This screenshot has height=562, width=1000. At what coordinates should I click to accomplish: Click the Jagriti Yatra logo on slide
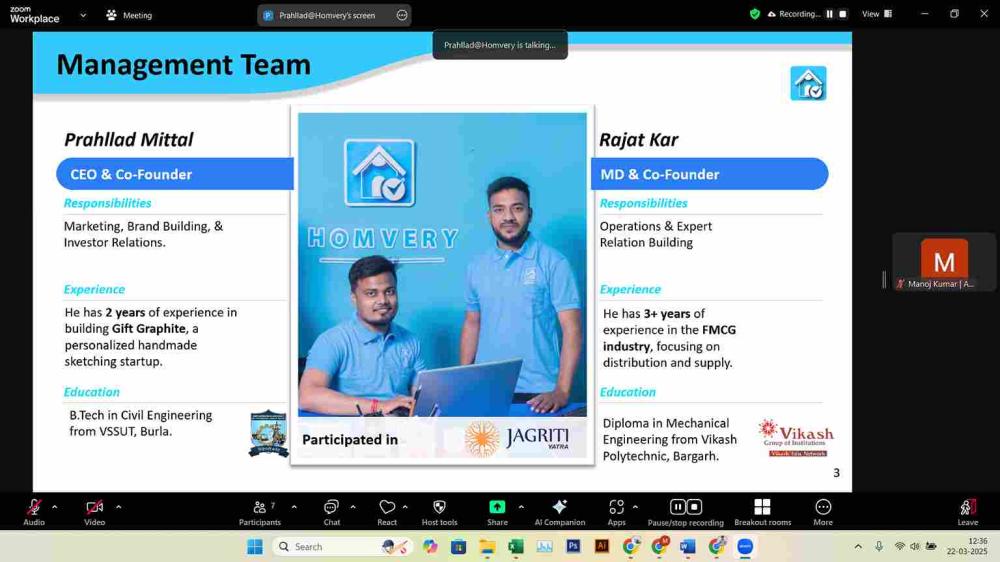point(517,439)
